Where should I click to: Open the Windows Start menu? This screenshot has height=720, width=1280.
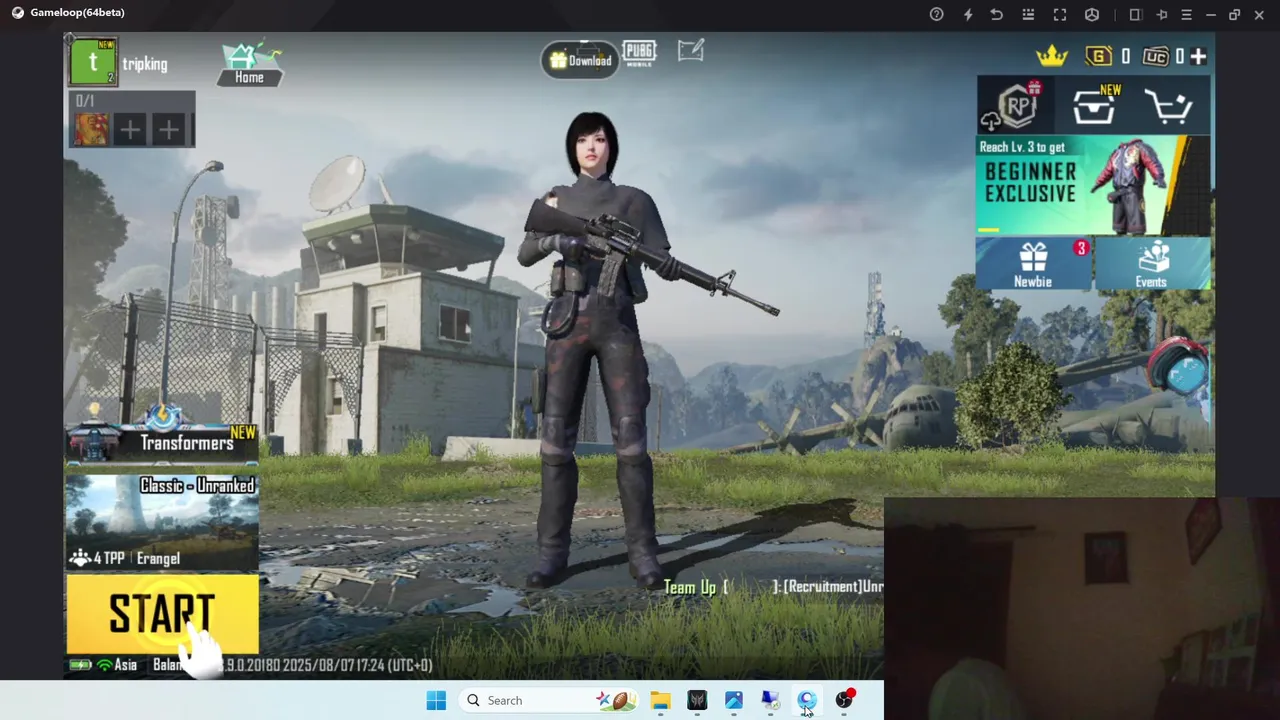[436, 700]
